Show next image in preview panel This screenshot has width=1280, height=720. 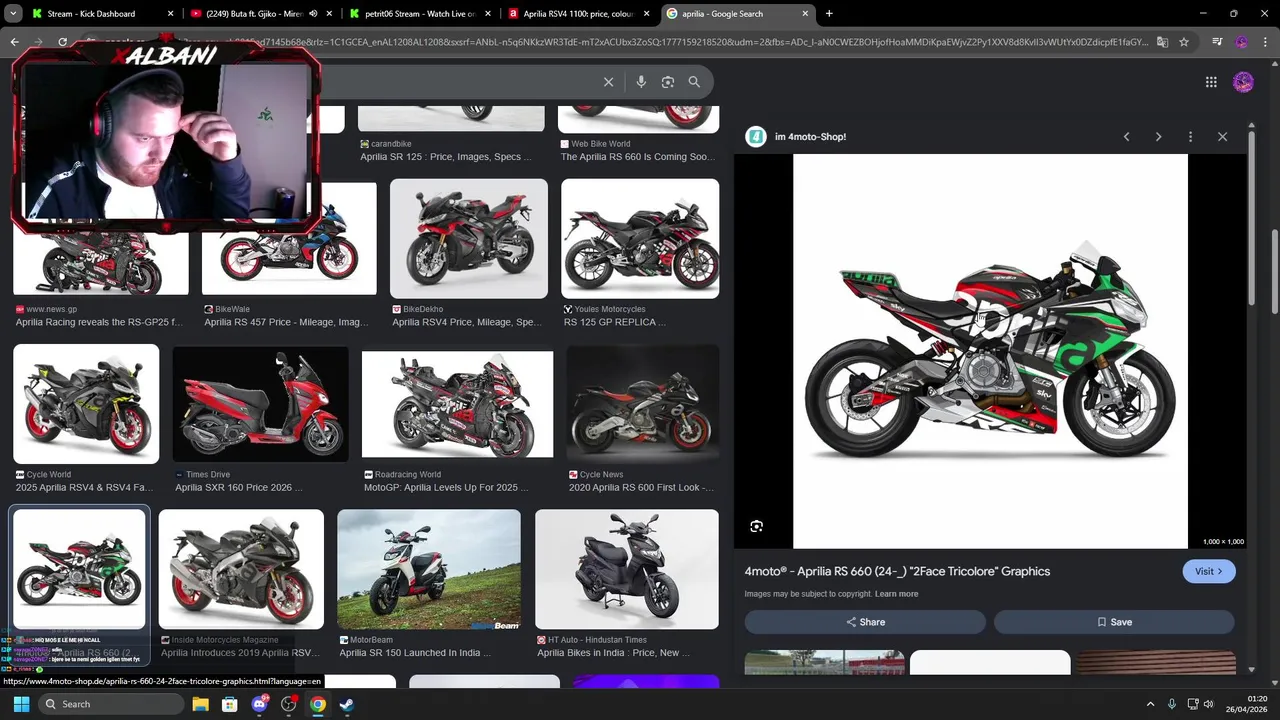click(x=1158, y=137)
